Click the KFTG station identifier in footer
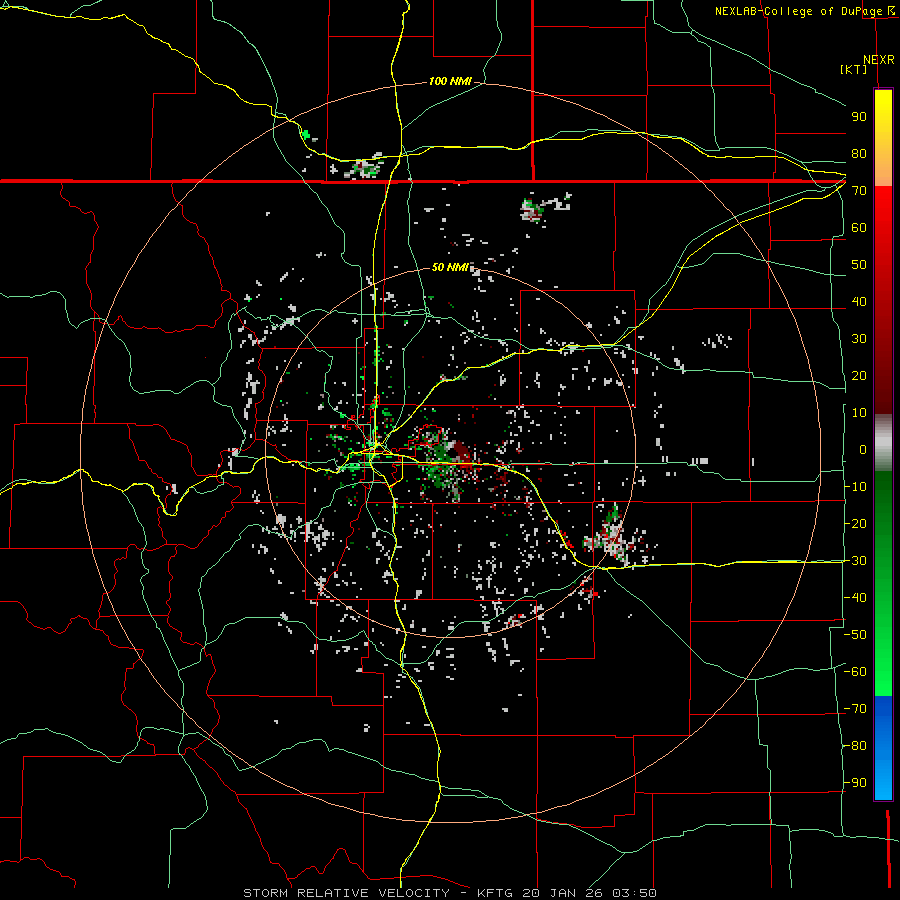The image size is (900, 900). (x=496, y=893)
